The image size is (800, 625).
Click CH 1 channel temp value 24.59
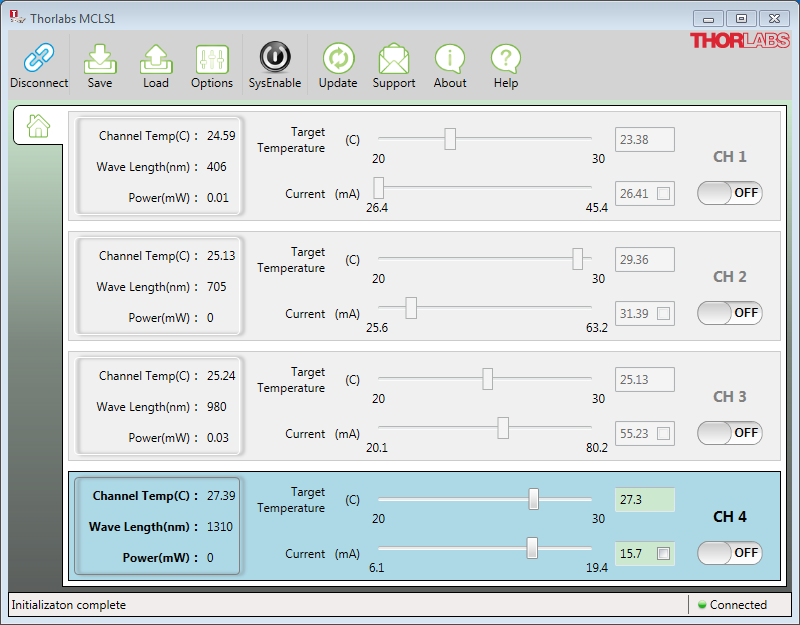click(221, 136)
